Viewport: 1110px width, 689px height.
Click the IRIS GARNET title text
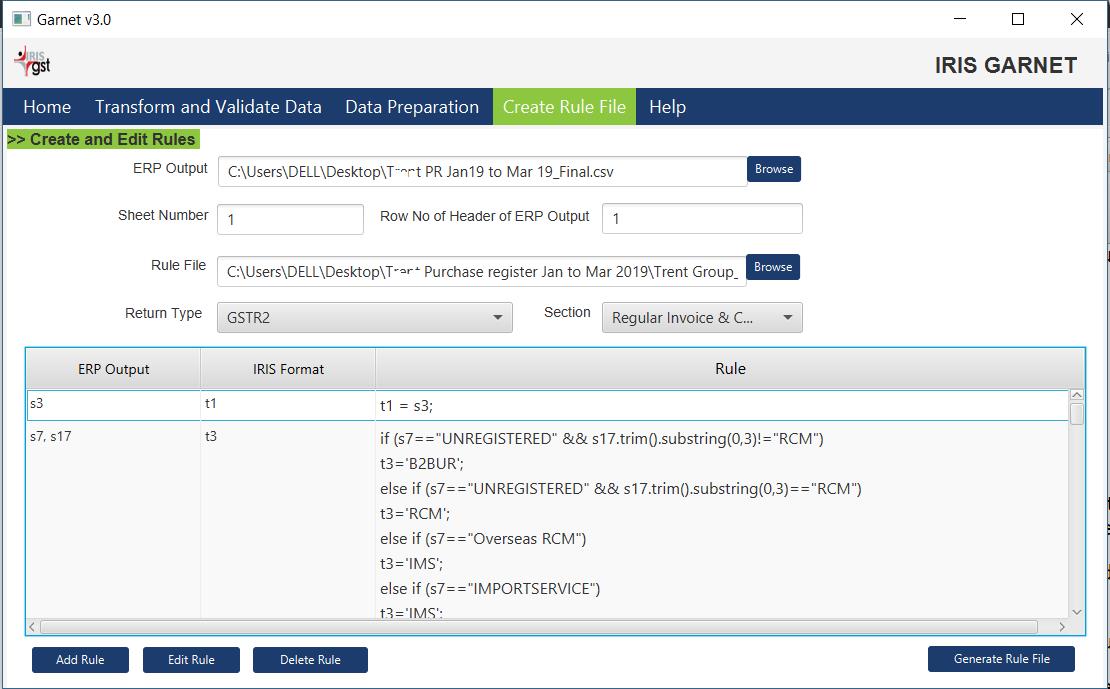point(1006,65)
